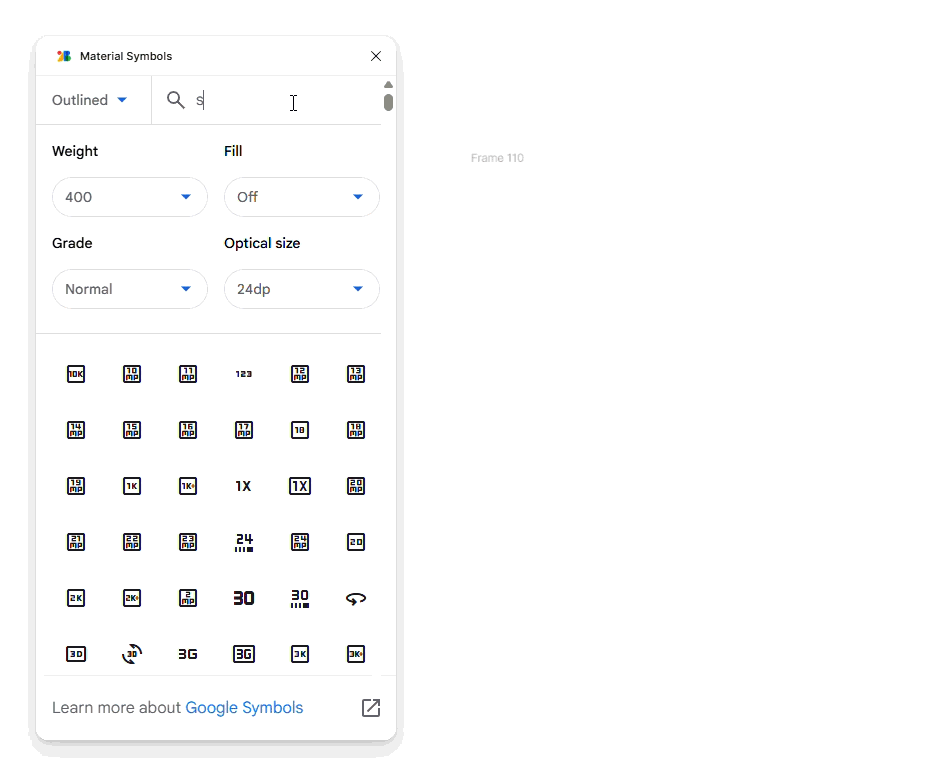Select the 2K icon
946x776 pixels.
(76, 598)
